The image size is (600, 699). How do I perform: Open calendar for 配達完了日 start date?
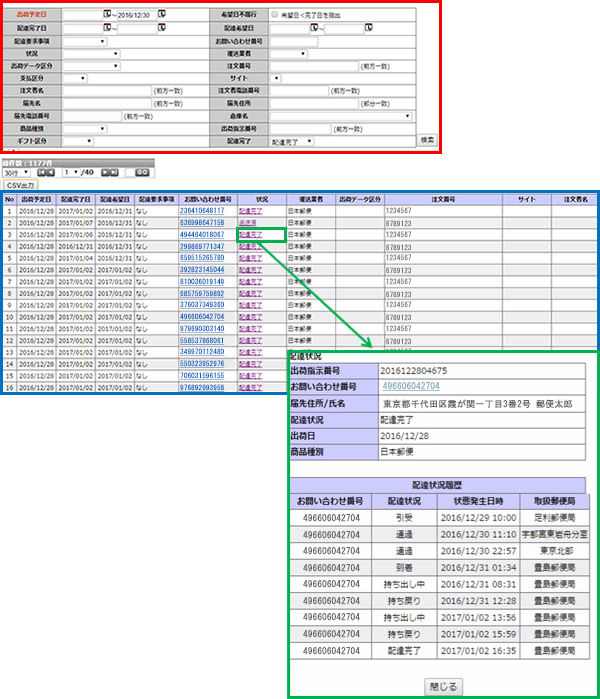(x=108, y=29)
